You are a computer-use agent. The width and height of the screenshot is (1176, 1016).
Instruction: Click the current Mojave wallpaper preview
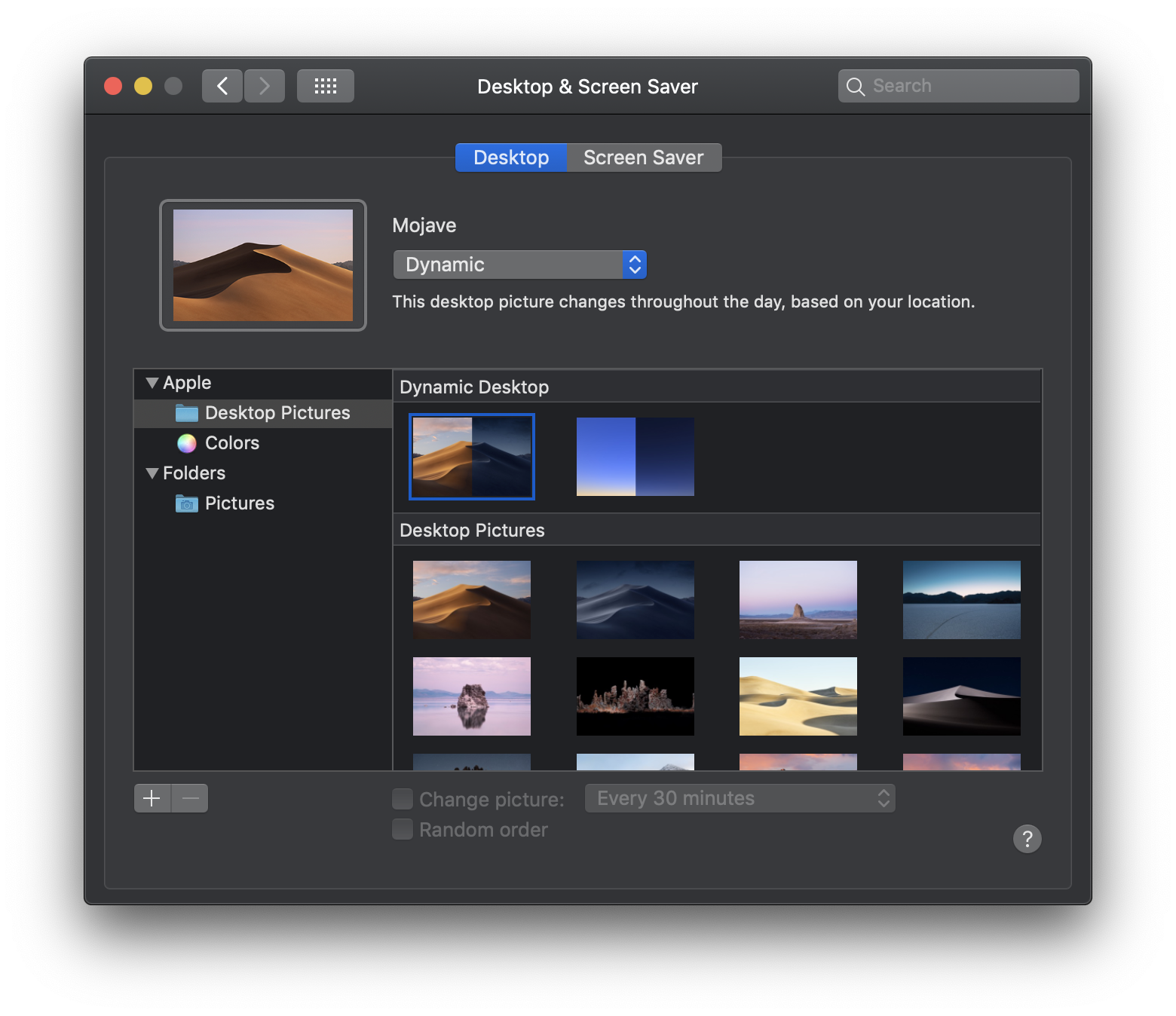click(x=263, y=265)
